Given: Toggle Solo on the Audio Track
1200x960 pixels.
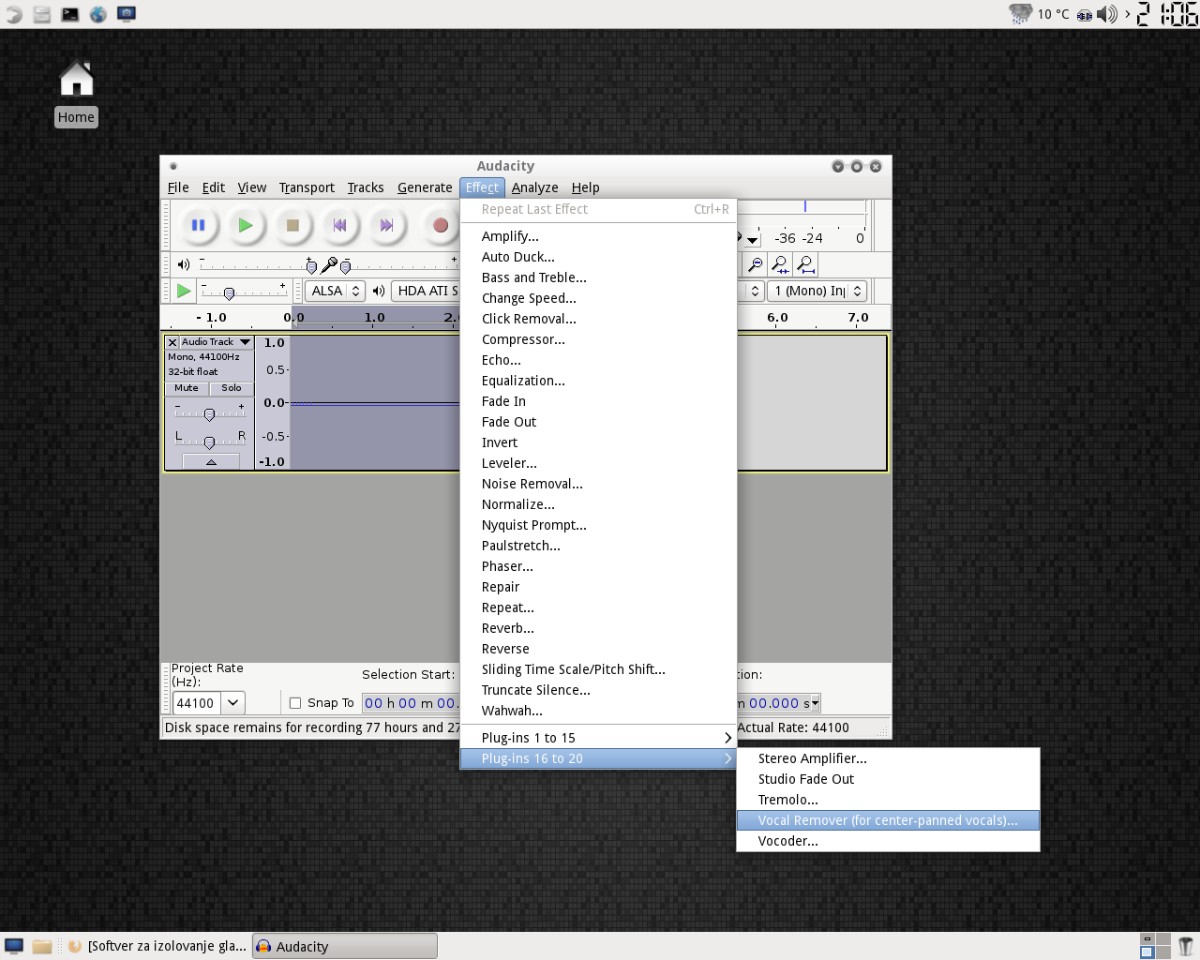Looking at the screenshot, I should 231,388.
